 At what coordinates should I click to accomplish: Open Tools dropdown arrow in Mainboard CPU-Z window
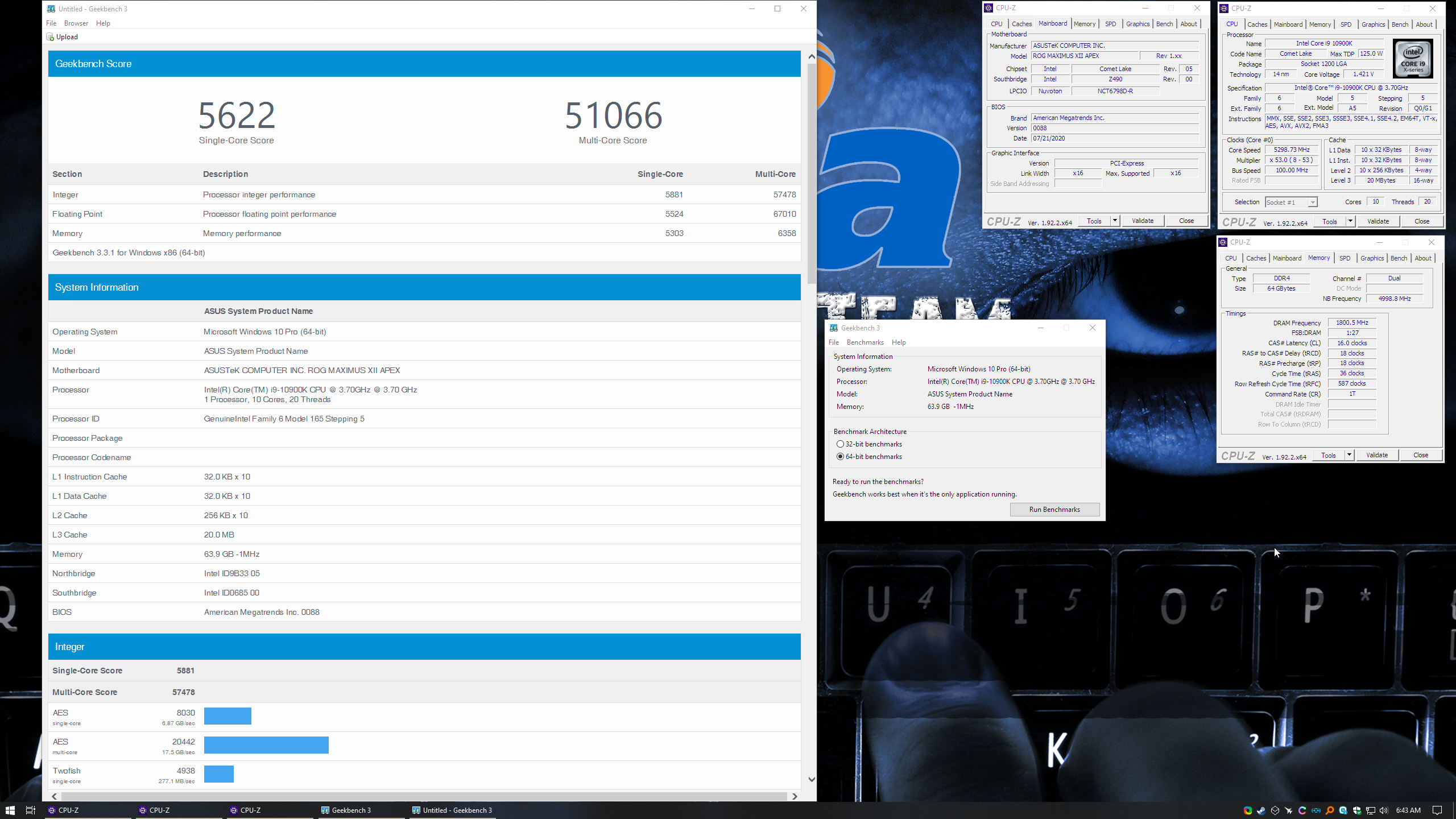[x=1115, y=221]
